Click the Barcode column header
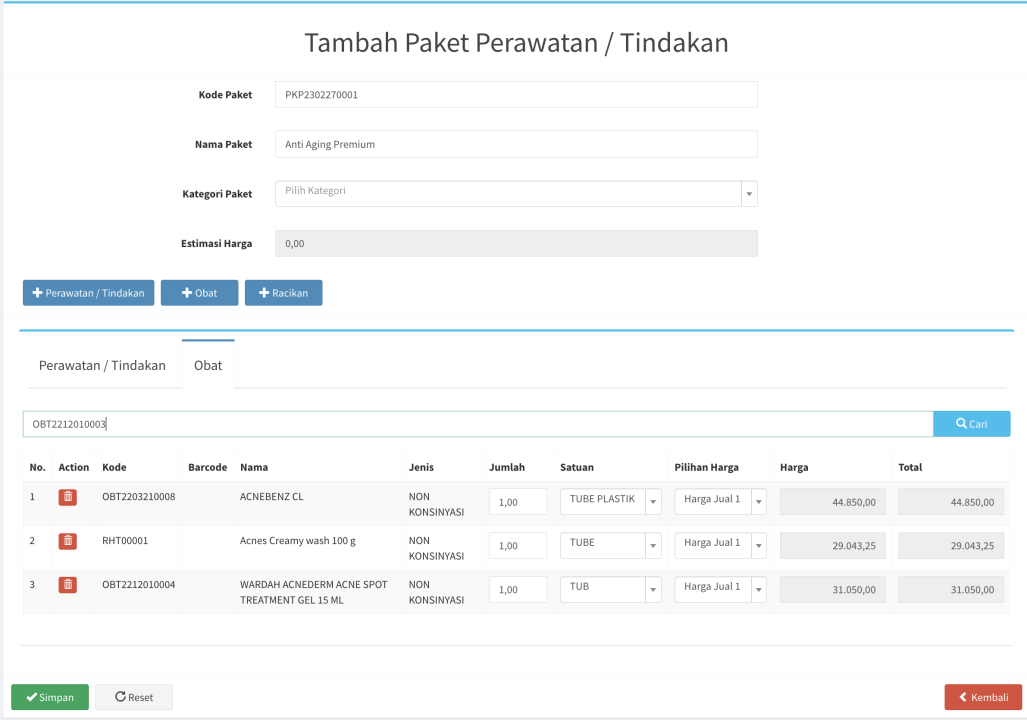The height and width of the screenshot is (720, 1027). [208, 467]
